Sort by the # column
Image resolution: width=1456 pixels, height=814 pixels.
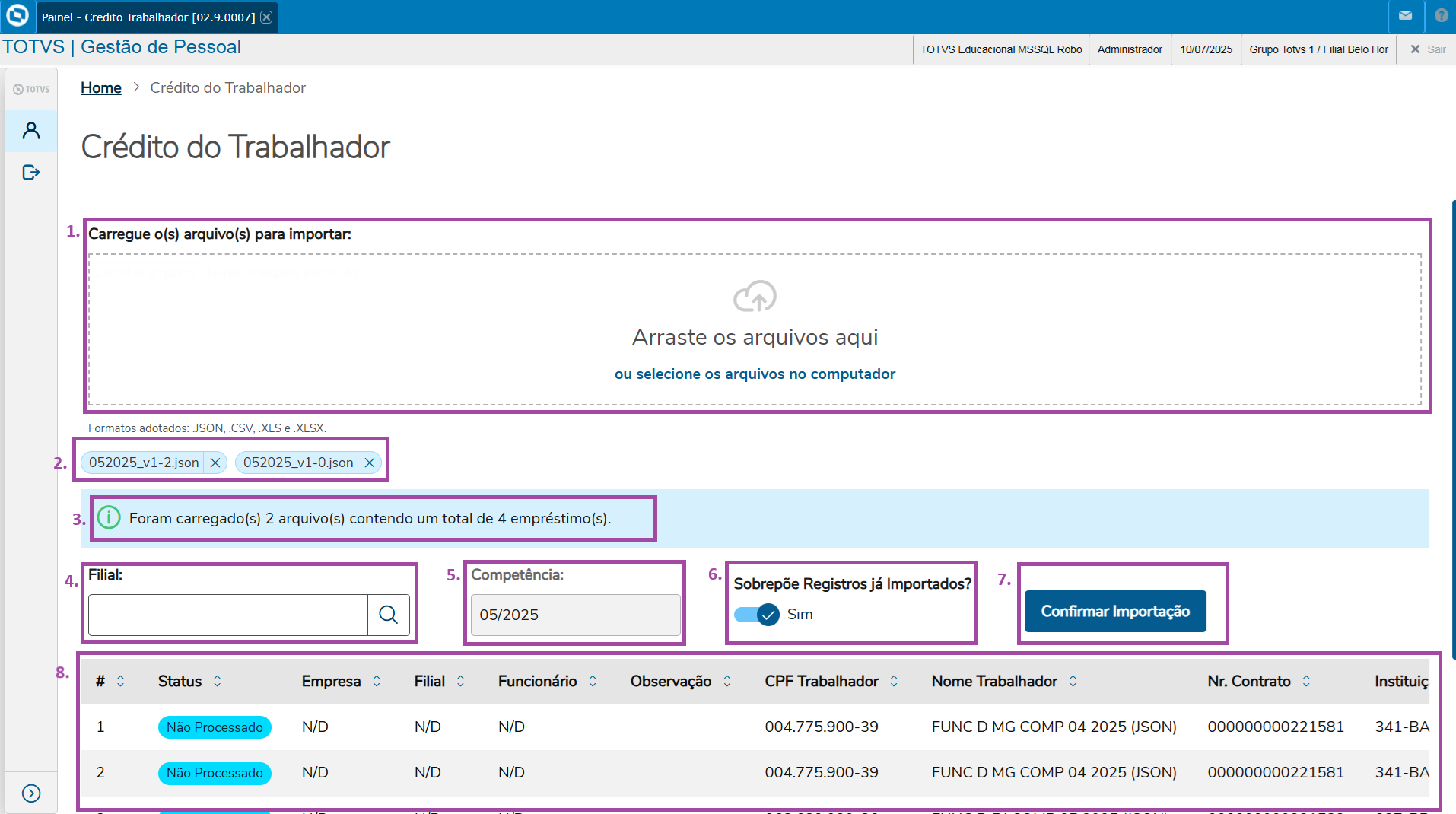tap(120, 681)
